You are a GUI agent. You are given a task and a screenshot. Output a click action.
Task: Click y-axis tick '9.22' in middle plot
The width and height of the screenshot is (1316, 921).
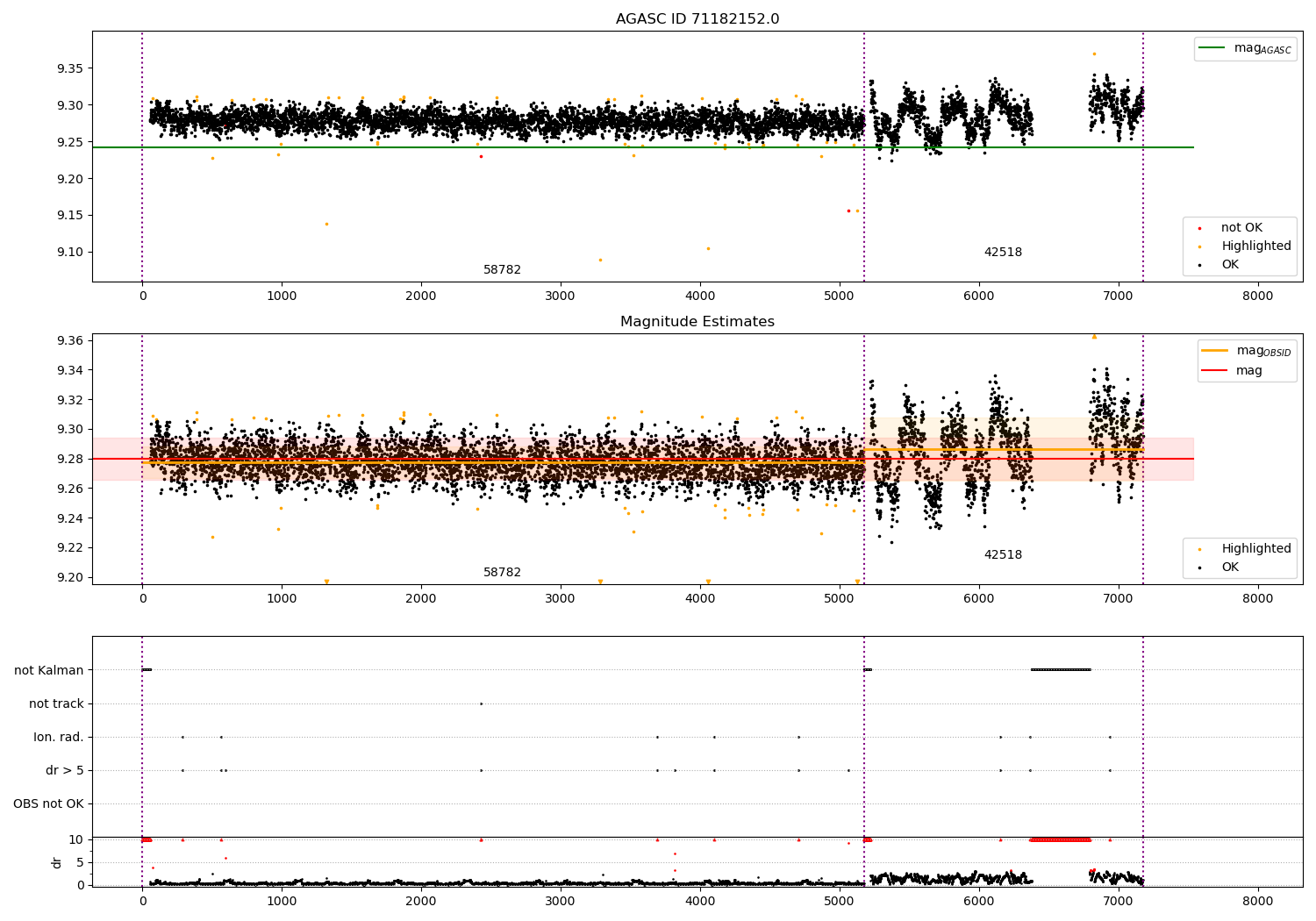pos(69,548)
